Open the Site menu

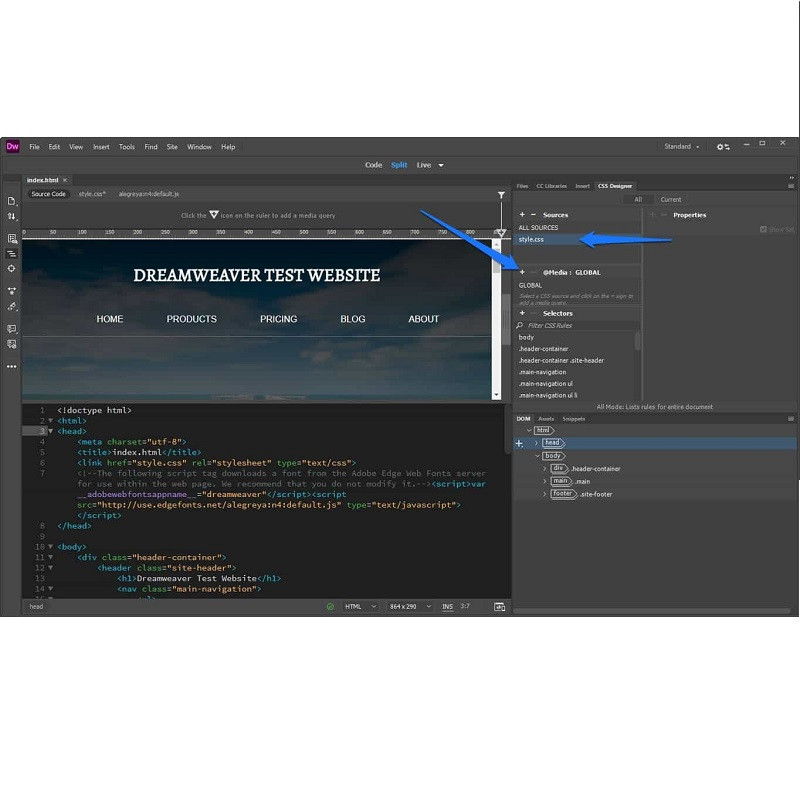point(172,147)
